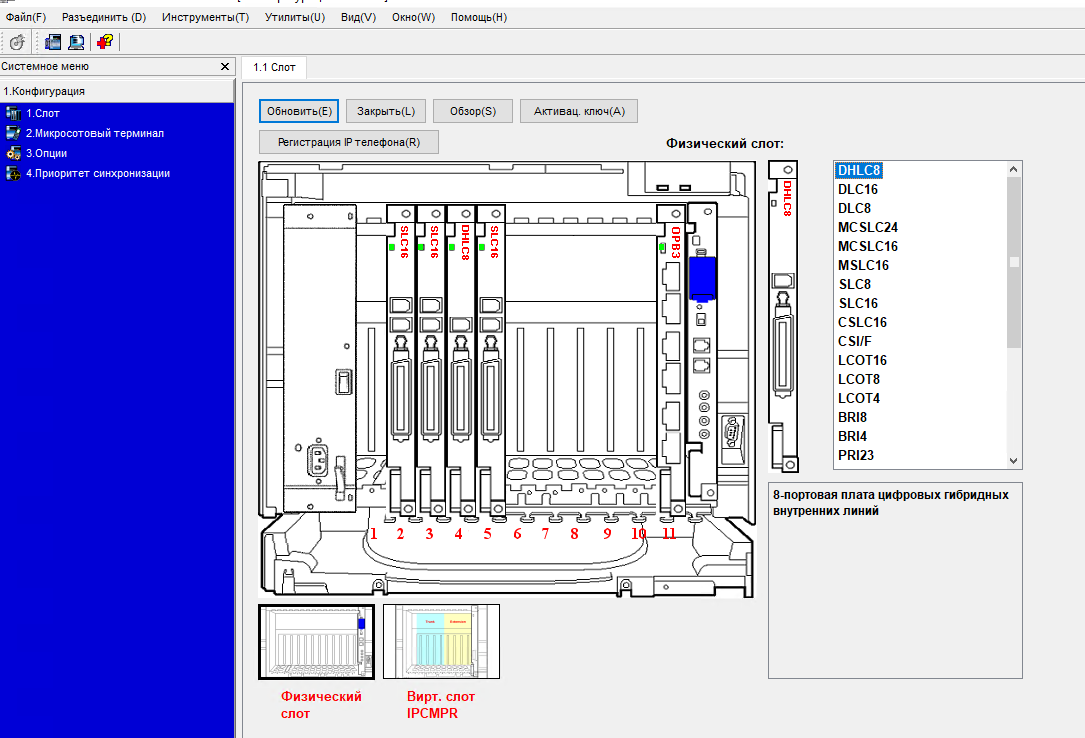Open 2.Микросотовый терминал menu item
This screenshot has height=738, width=1085.
[x=95, y=133]
